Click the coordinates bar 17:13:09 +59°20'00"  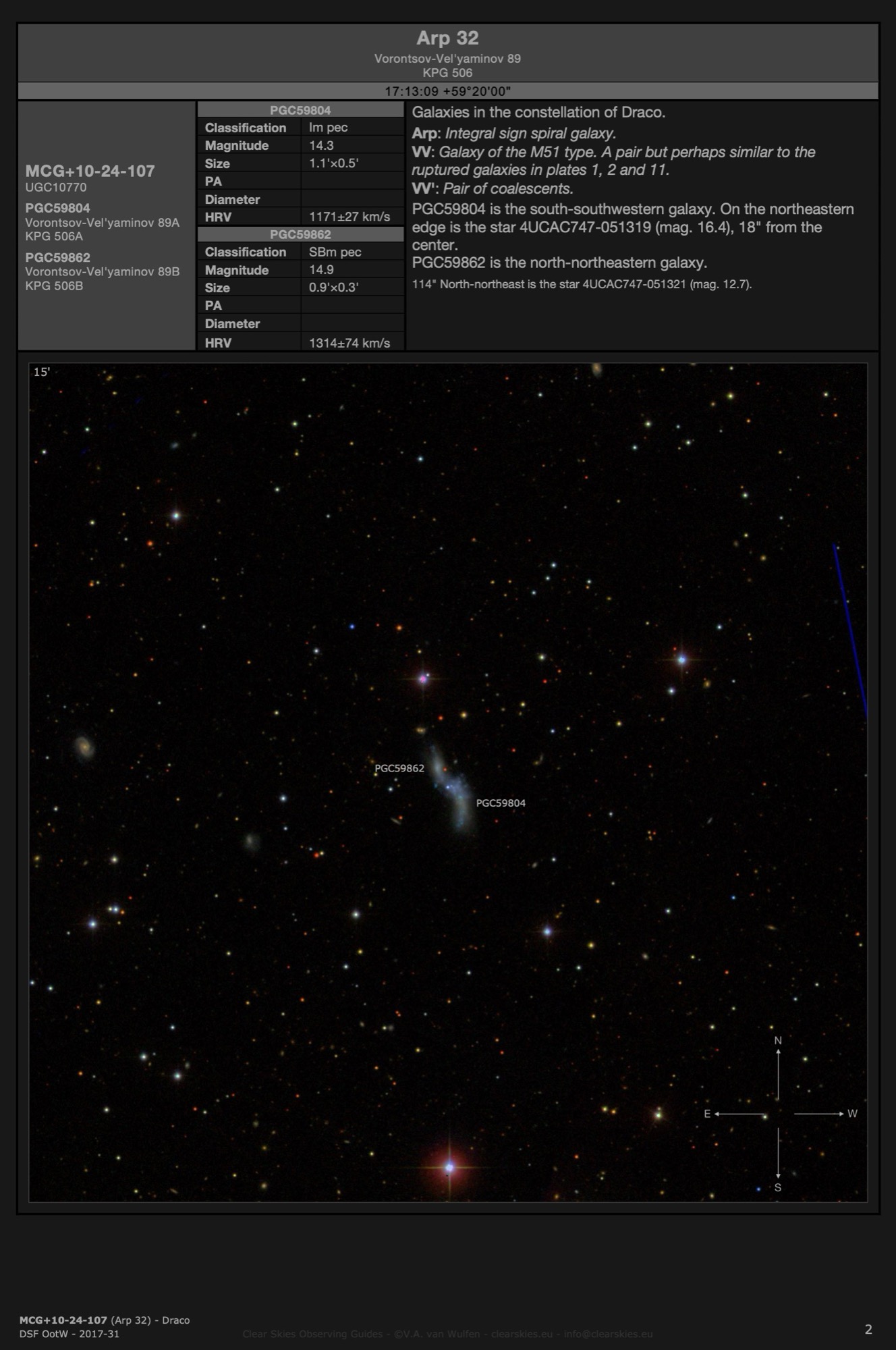pyautogui.click(x=447, y=91)
